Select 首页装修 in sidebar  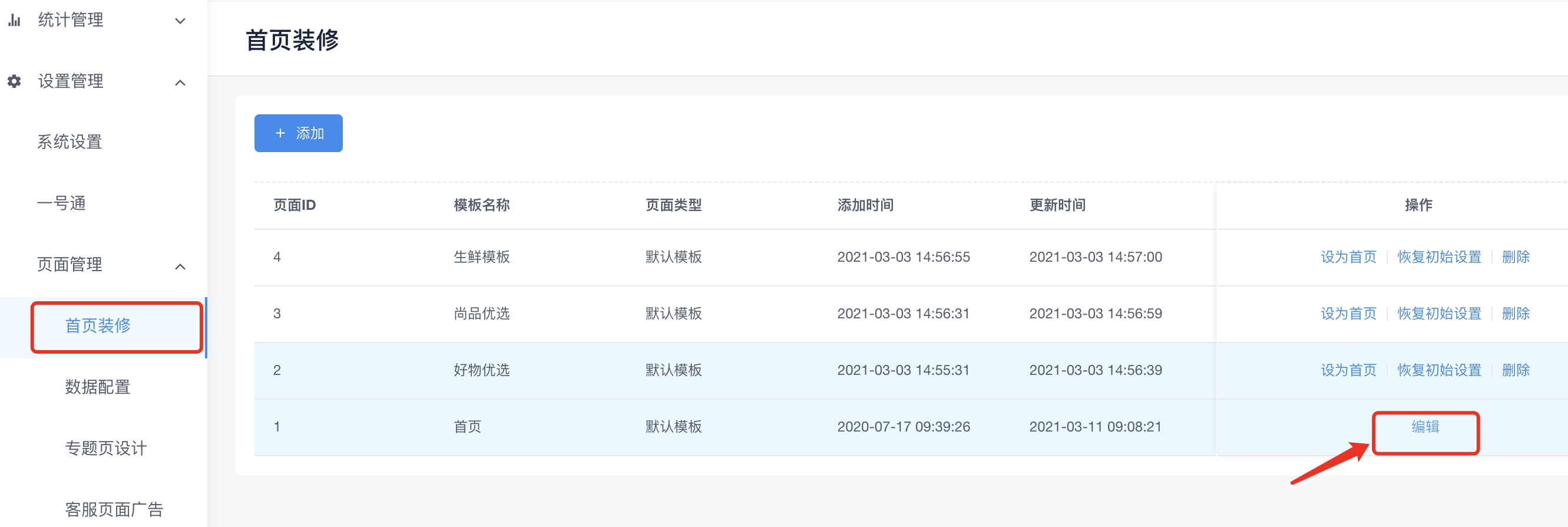97,326
